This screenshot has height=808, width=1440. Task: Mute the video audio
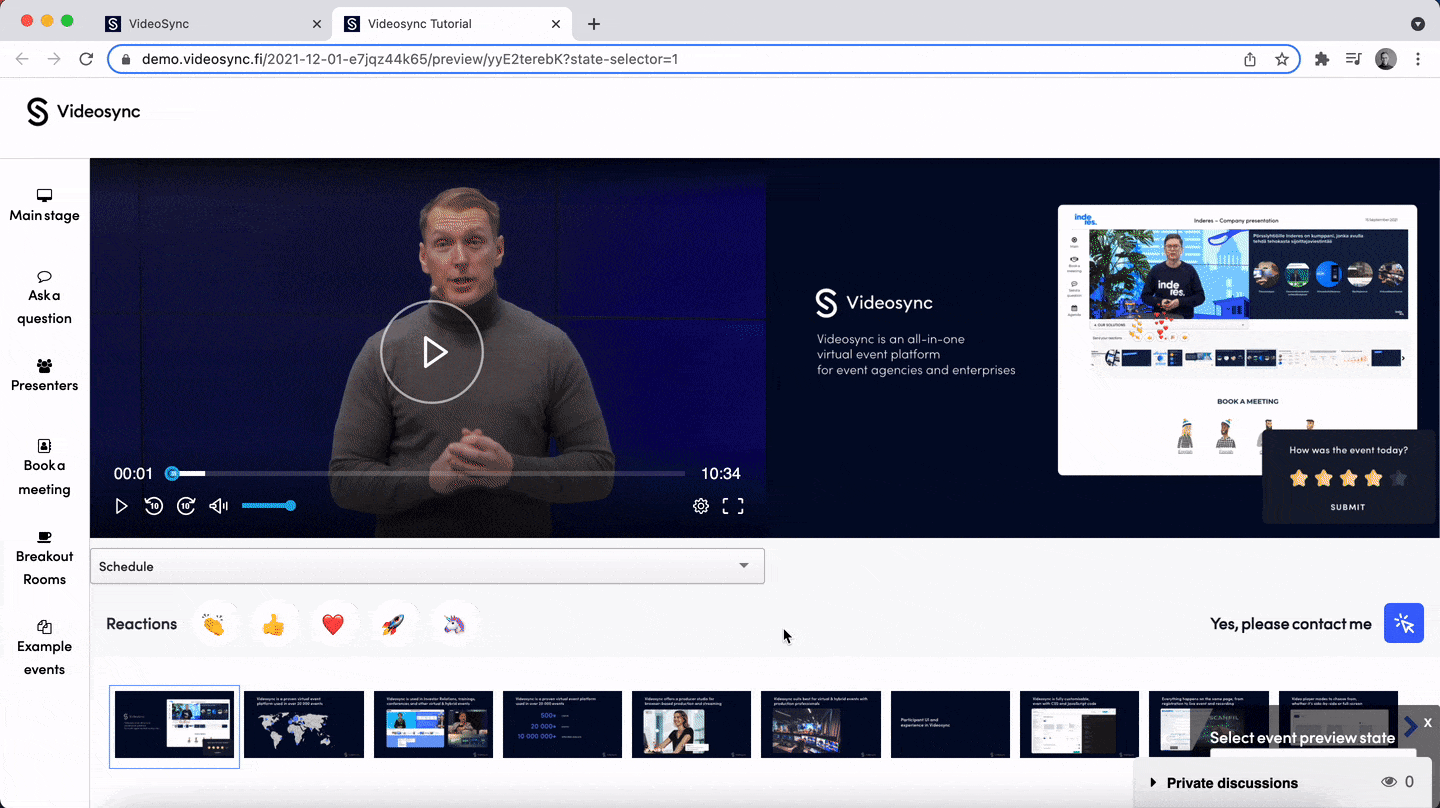click(218, 506)
